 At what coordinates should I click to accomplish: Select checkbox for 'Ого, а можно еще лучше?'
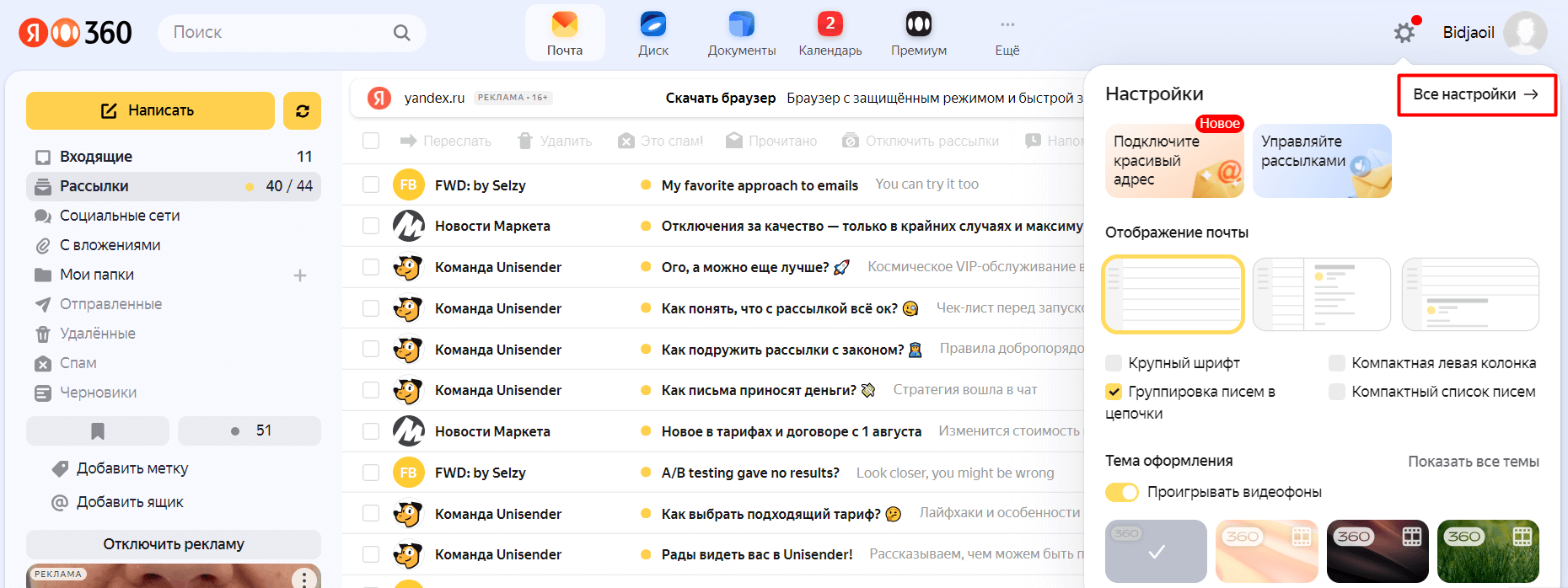point(371,267)
